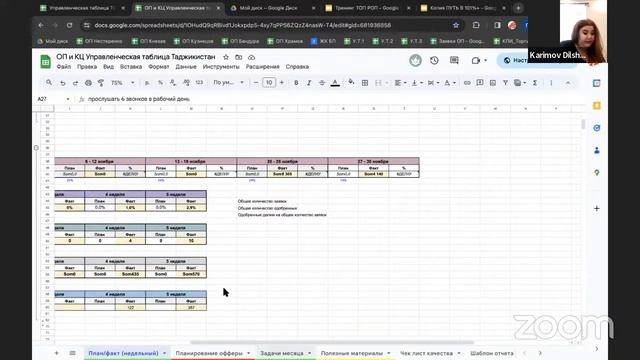Image resolution: width=640 pixels, height=360 pixels.
Task: Open the font family dropdown
Action: click(228, 83)
